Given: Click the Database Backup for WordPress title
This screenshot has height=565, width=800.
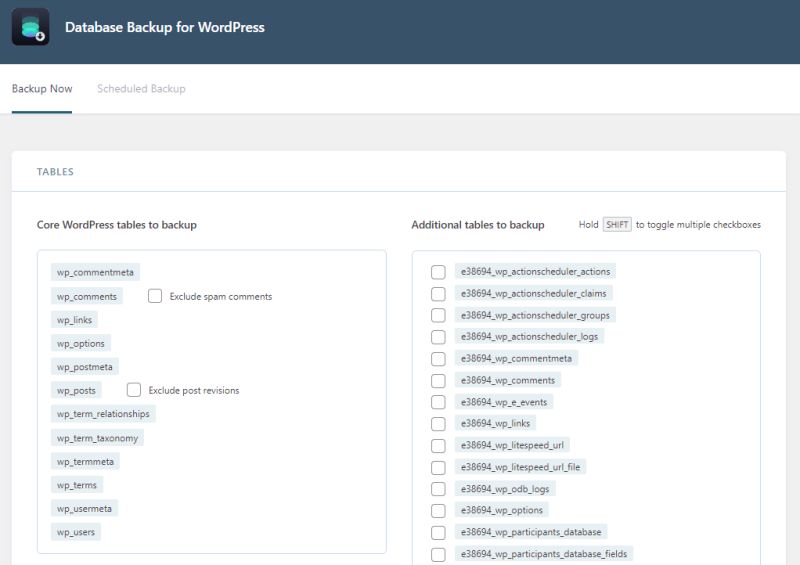Looking at the screenshot, I should tap(165, 28).
